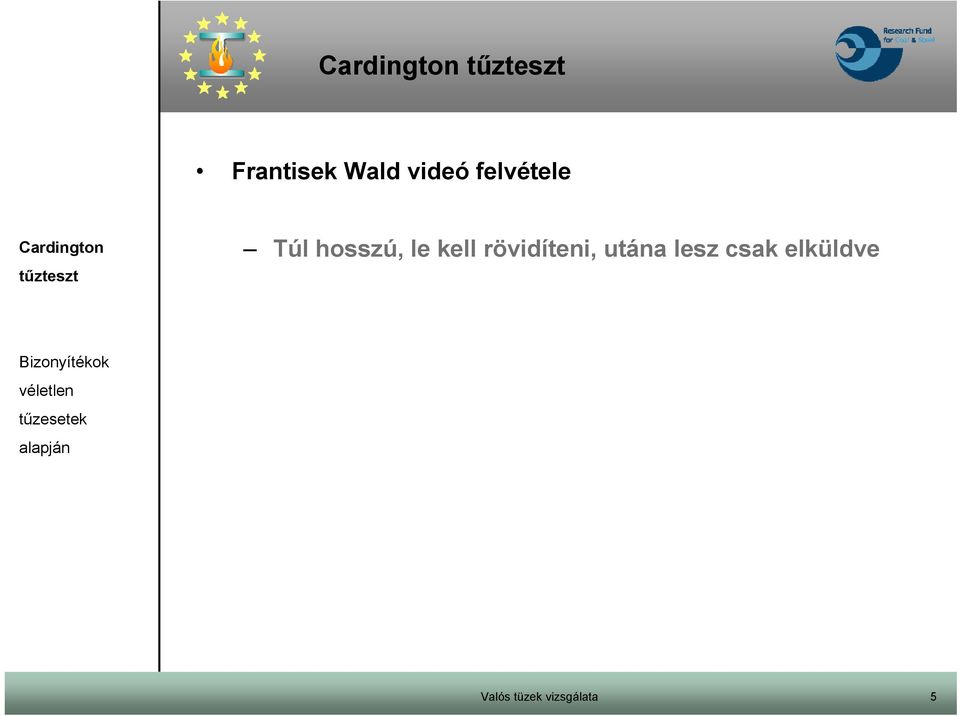Image resolution: width=960 pixels, height=716 pixels.
Task: Click footer text Valós tüzek vizsgálata
Action: tap(539, 696)
